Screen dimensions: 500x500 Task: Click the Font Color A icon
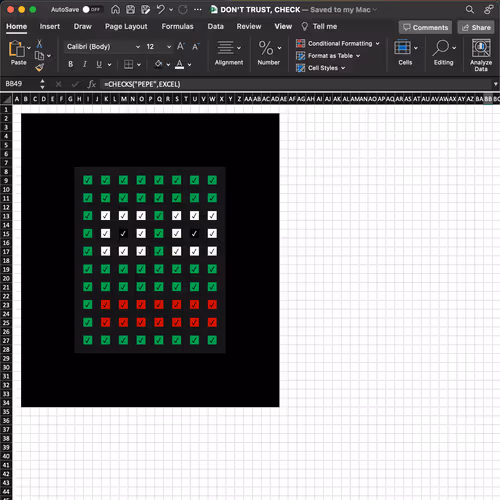180,64
